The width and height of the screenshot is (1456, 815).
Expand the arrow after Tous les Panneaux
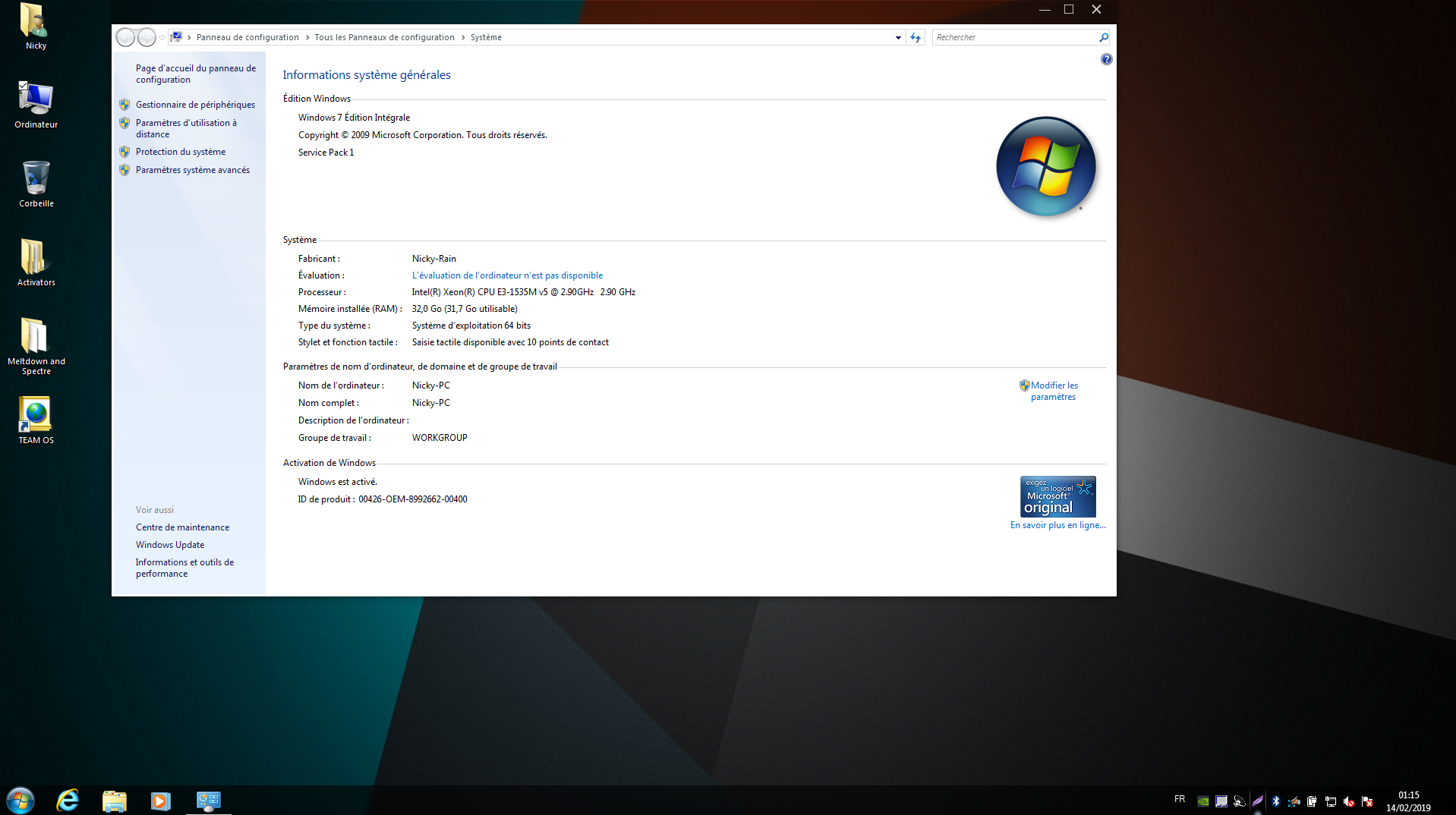click(x=463, y=37)
